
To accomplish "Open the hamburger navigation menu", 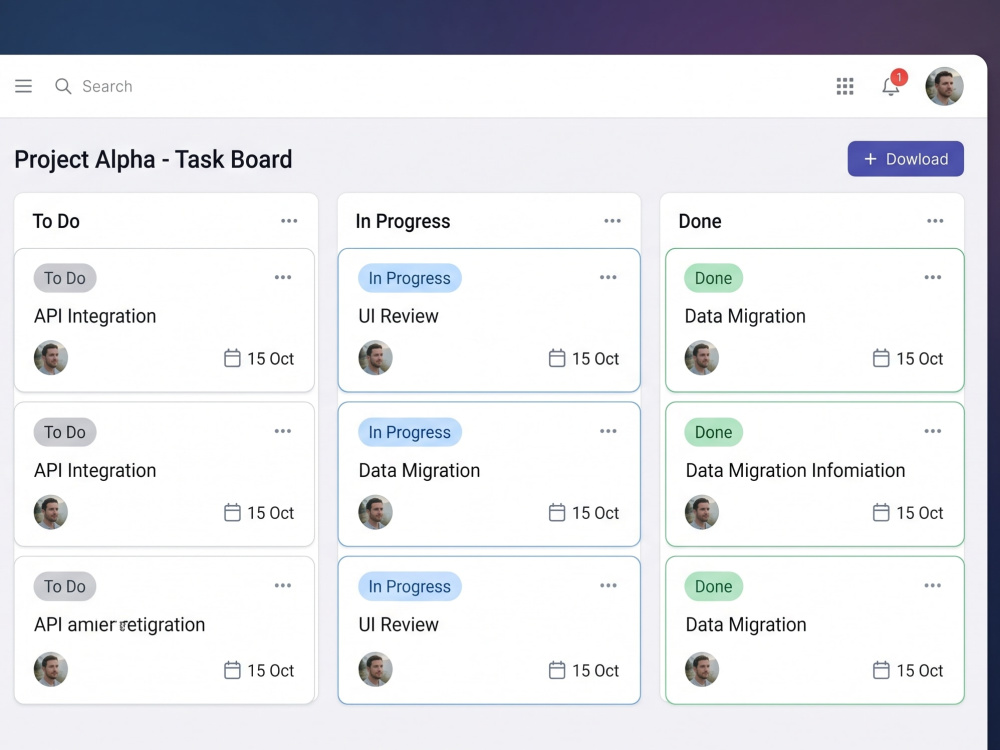I will (24, 86).
